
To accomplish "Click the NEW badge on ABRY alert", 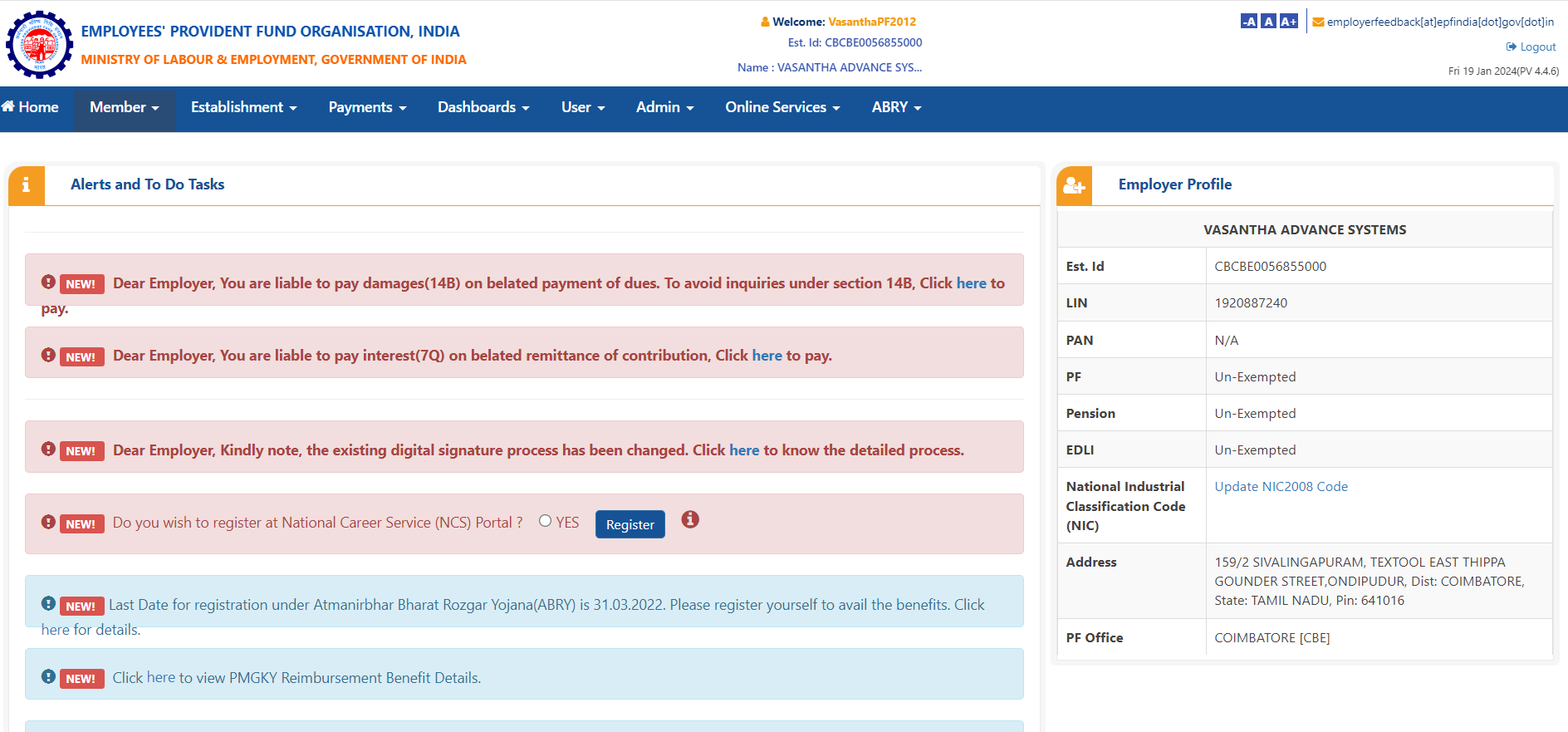I will pos(81,606).
